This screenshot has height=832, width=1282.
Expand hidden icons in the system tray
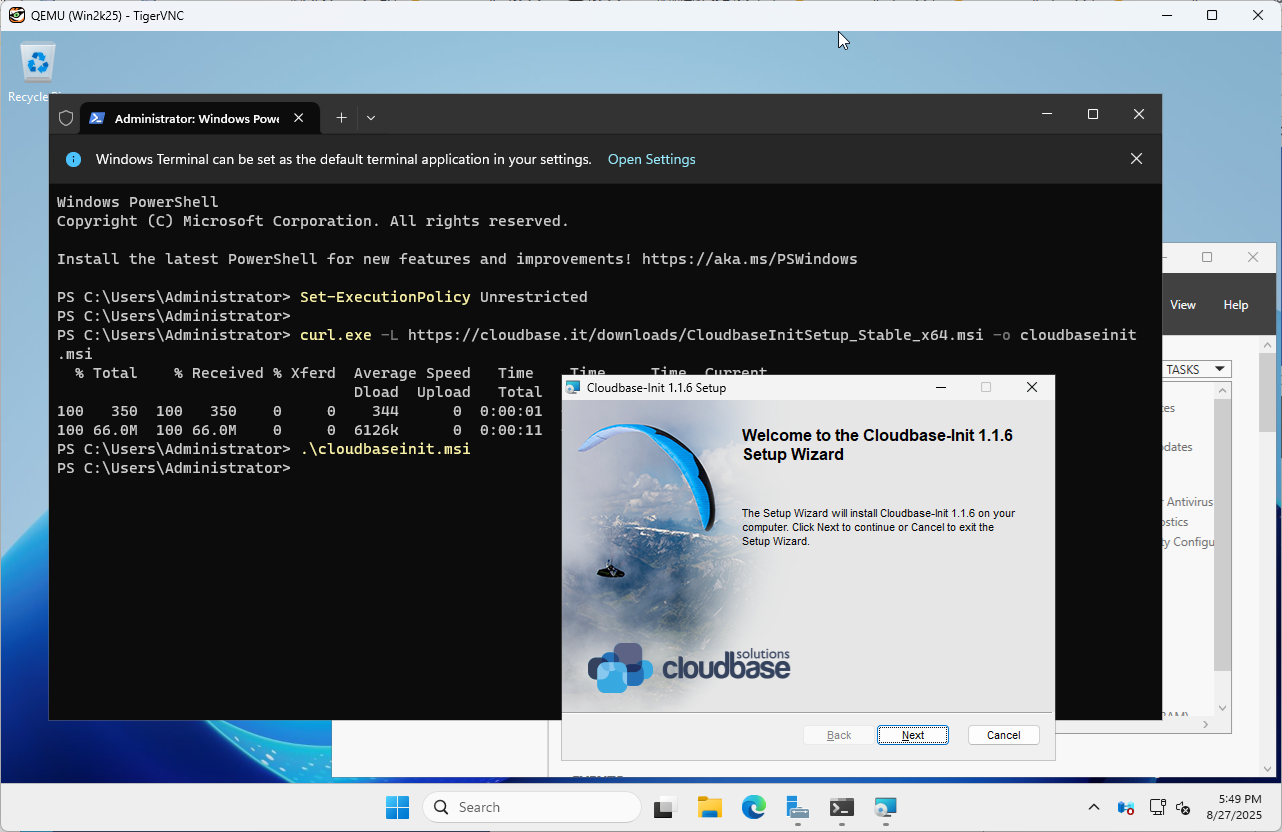click(x=1093, y=807)
